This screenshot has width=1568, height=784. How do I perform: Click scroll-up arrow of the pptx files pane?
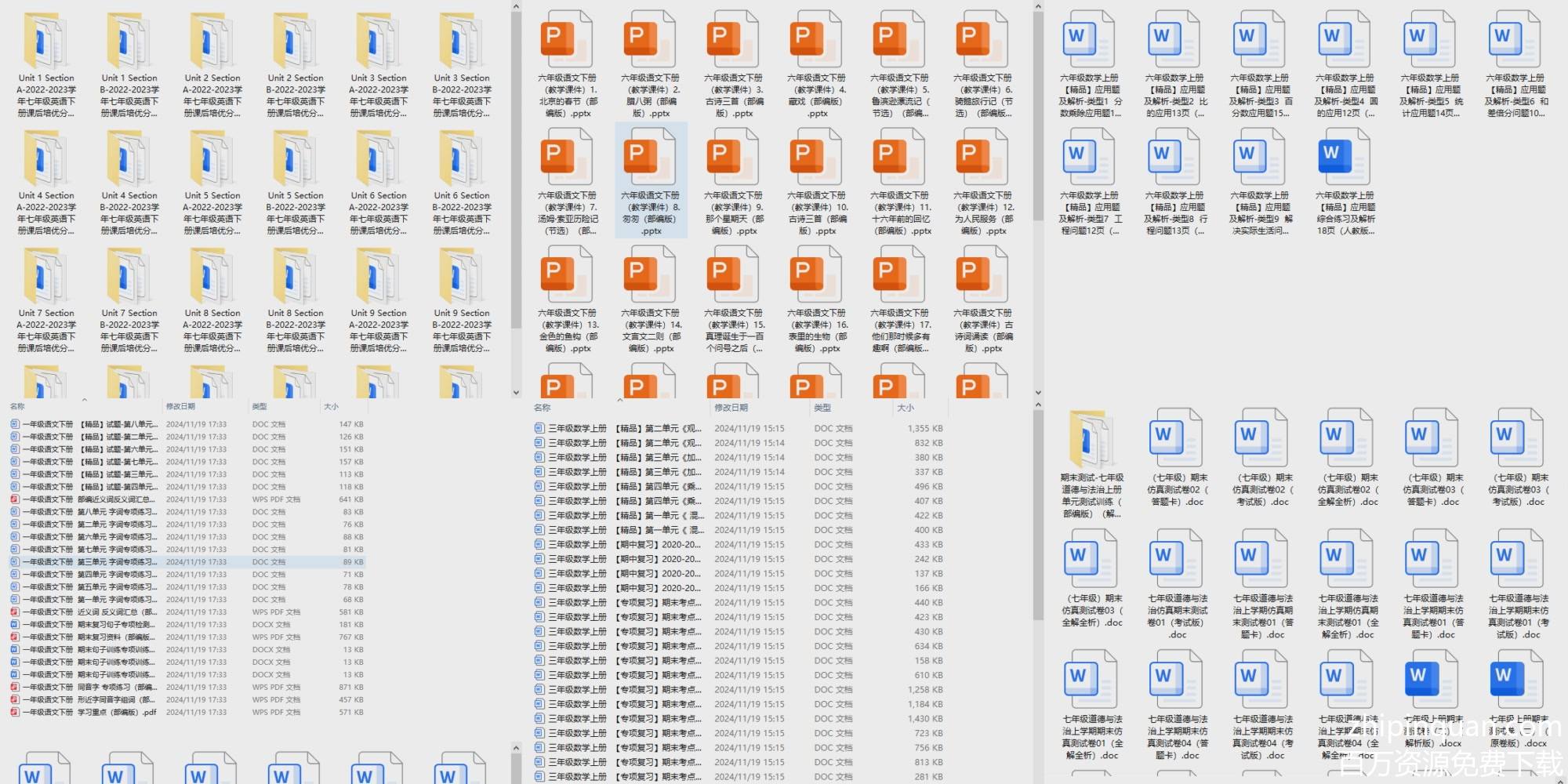click(x=1038, y=7)
